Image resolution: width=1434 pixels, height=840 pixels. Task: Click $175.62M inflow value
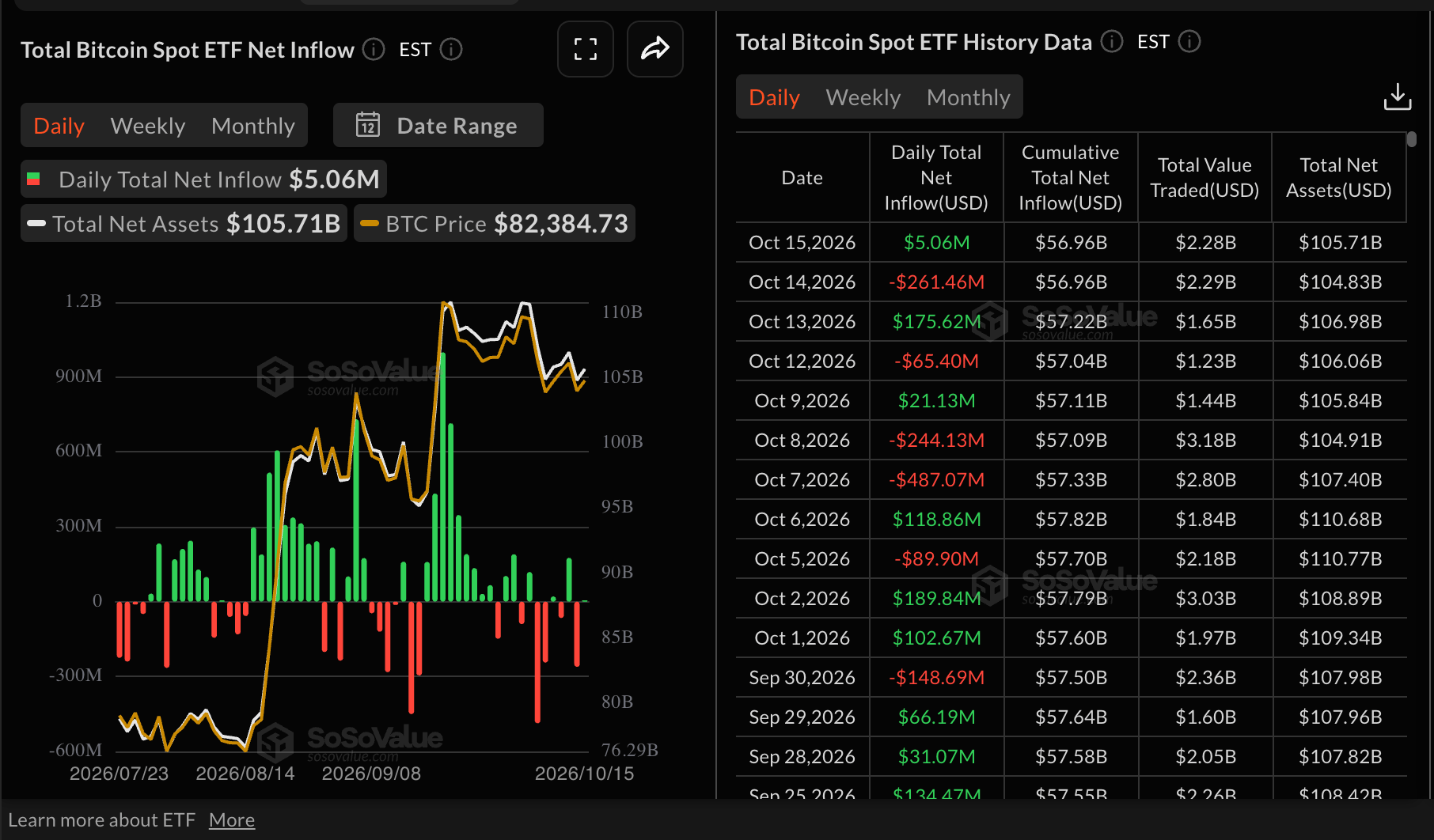coord(936,321)
